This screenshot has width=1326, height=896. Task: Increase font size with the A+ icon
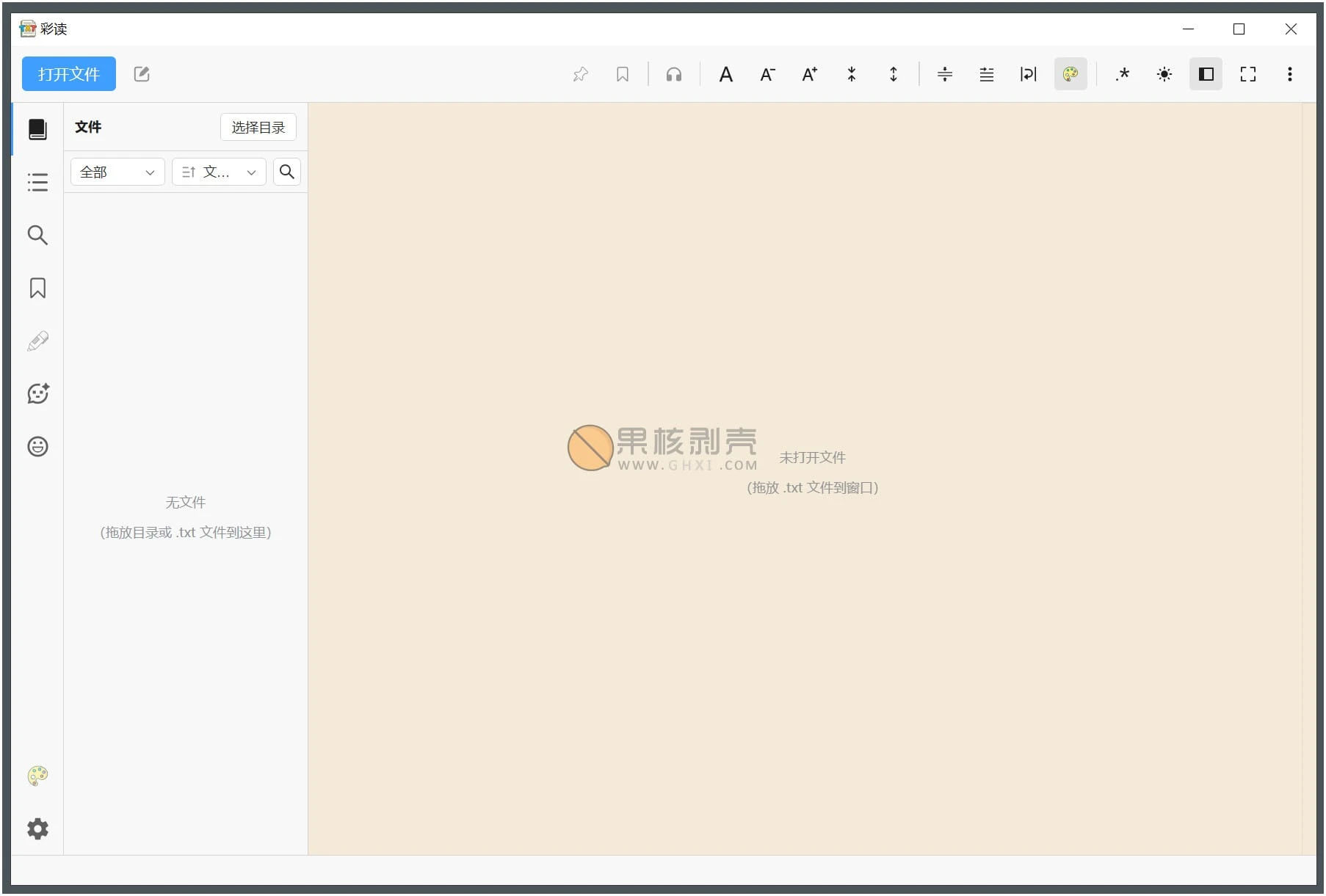point(810,74)
